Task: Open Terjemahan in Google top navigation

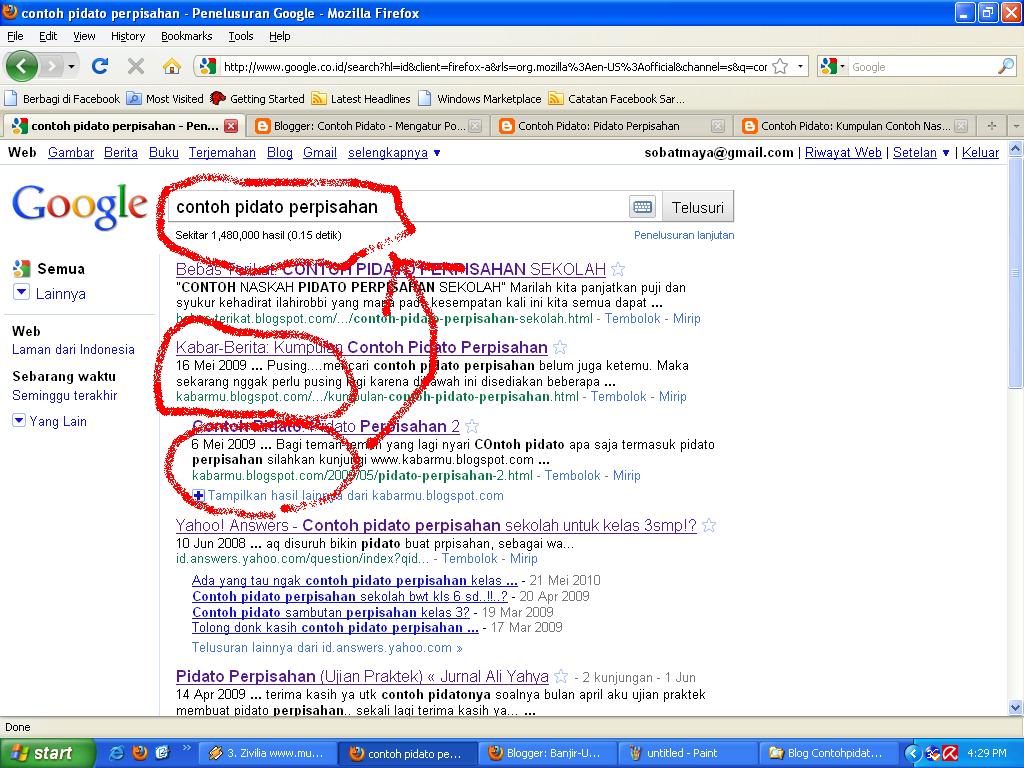Action: [222, 152]
